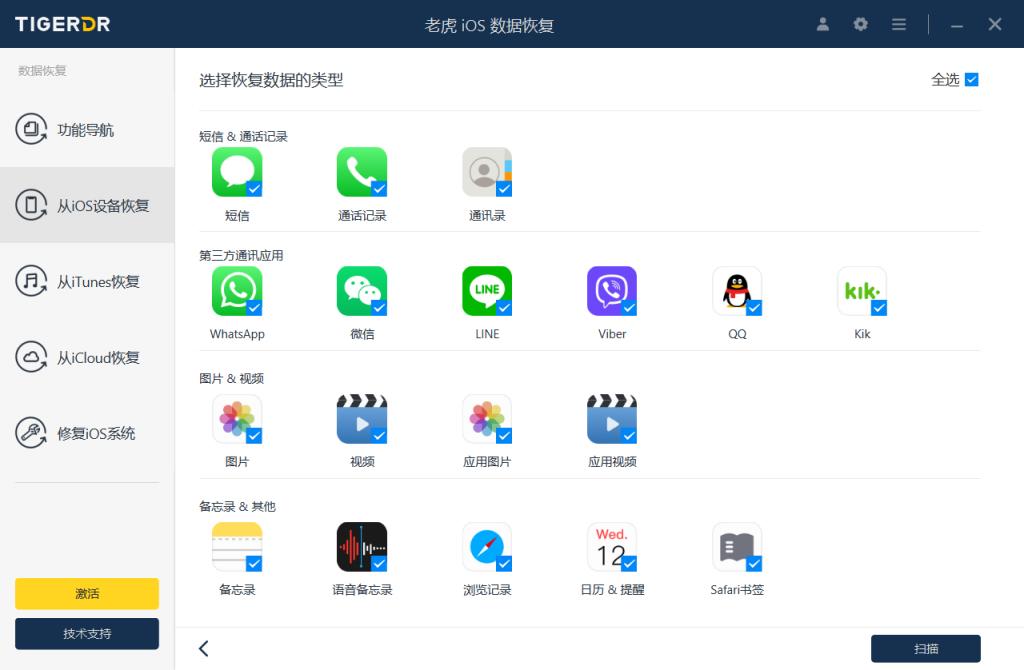Select the 微信 (WeChat) recovery icon

click(362, 291)
